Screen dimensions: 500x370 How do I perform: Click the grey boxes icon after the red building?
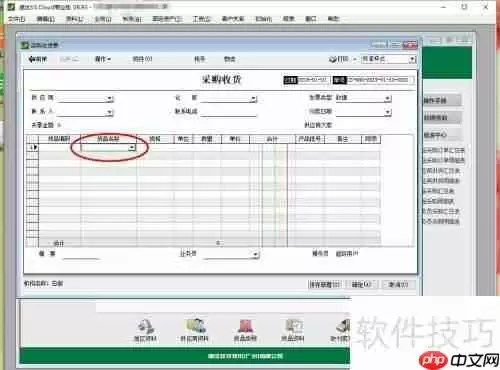click(293, 326)
